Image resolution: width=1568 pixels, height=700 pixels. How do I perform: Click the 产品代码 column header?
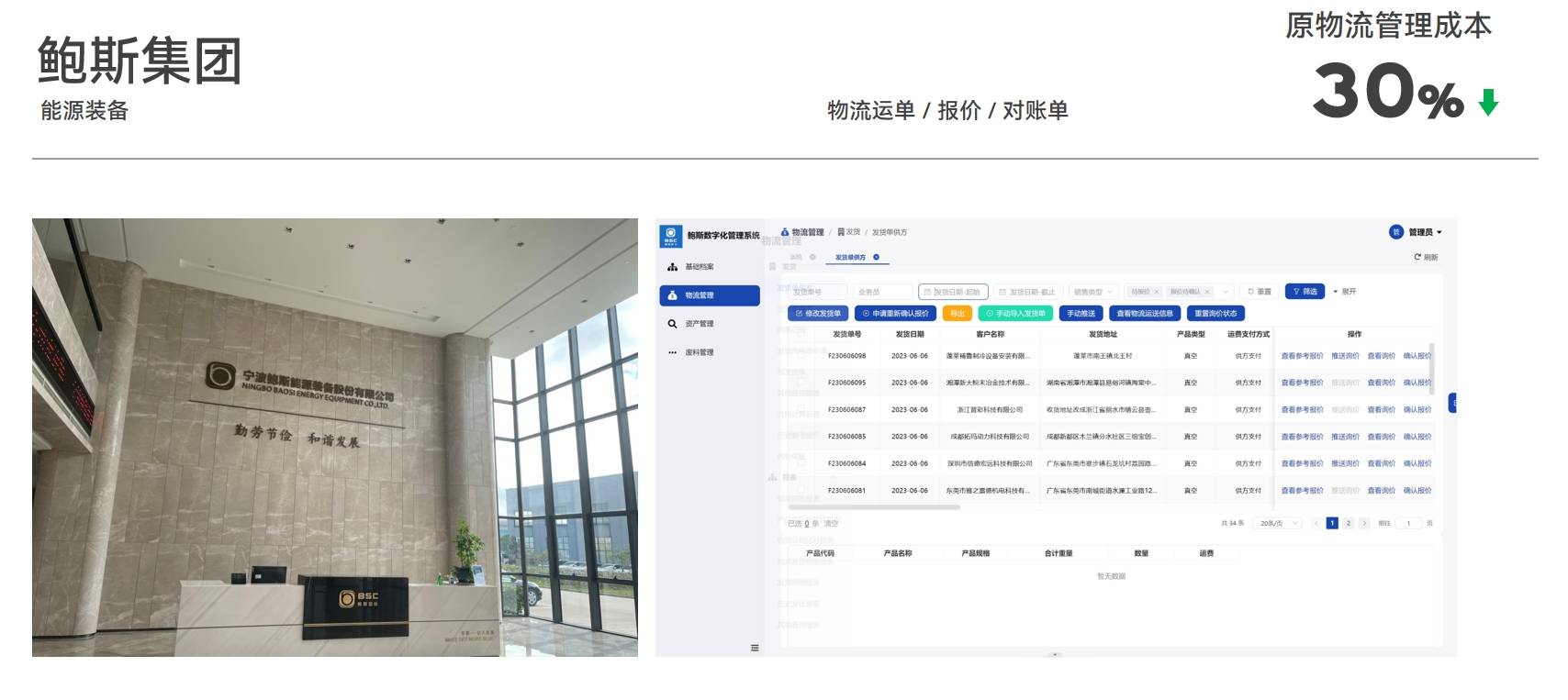coord(820,553)
